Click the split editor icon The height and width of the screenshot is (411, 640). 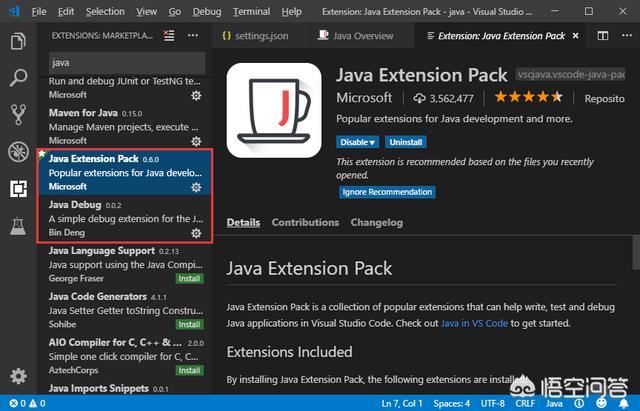coord(602,36)
